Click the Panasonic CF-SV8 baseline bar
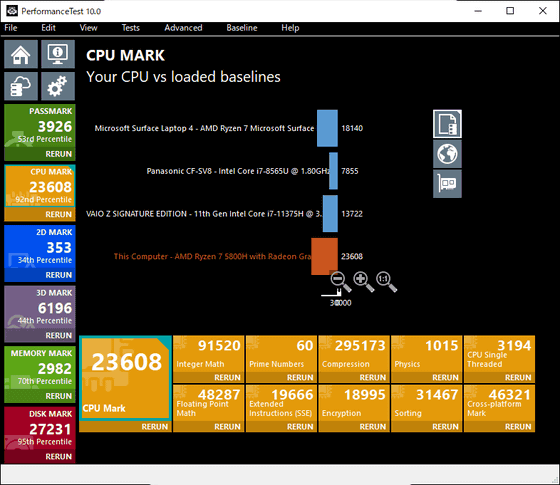 coord(333,171)
